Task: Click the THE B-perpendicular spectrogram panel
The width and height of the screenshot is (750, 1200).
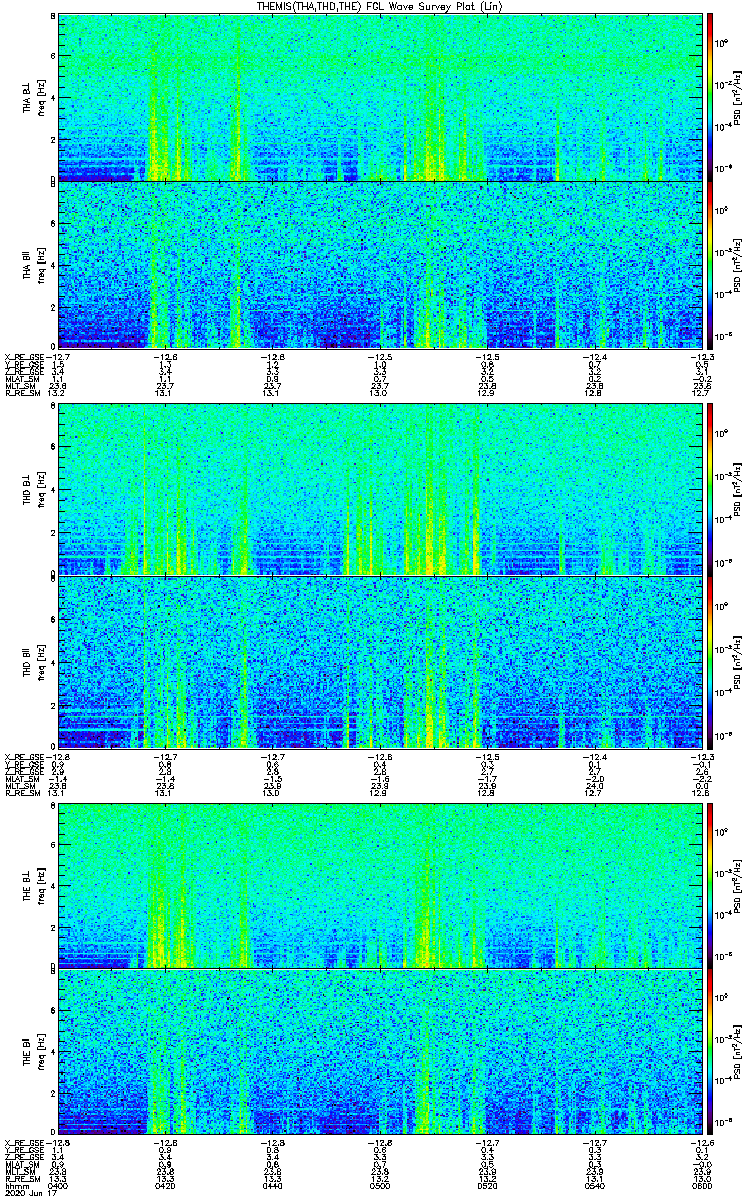Action: tap(378, 884)
